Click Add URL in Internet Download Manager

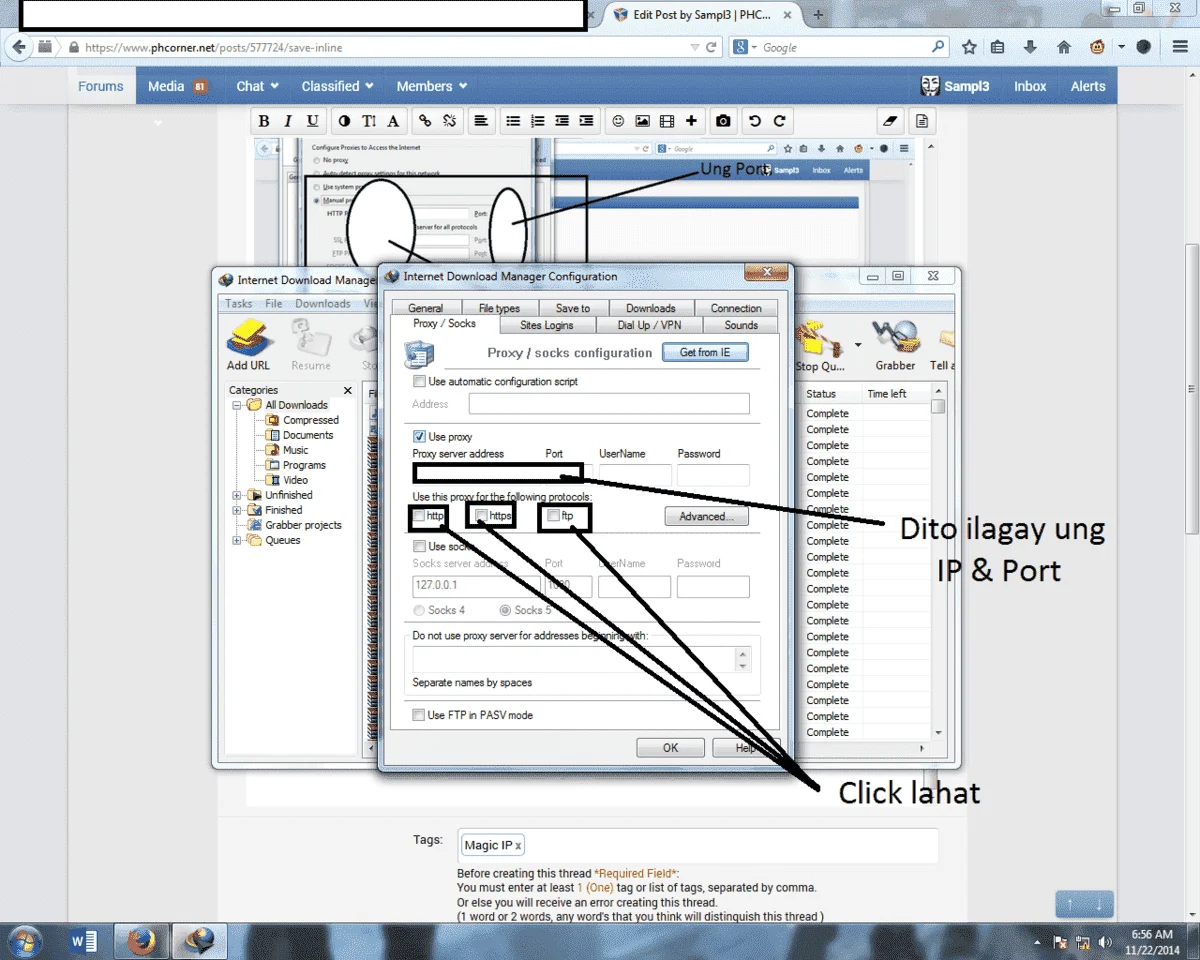pyautogui.click(x=248, y=346)
